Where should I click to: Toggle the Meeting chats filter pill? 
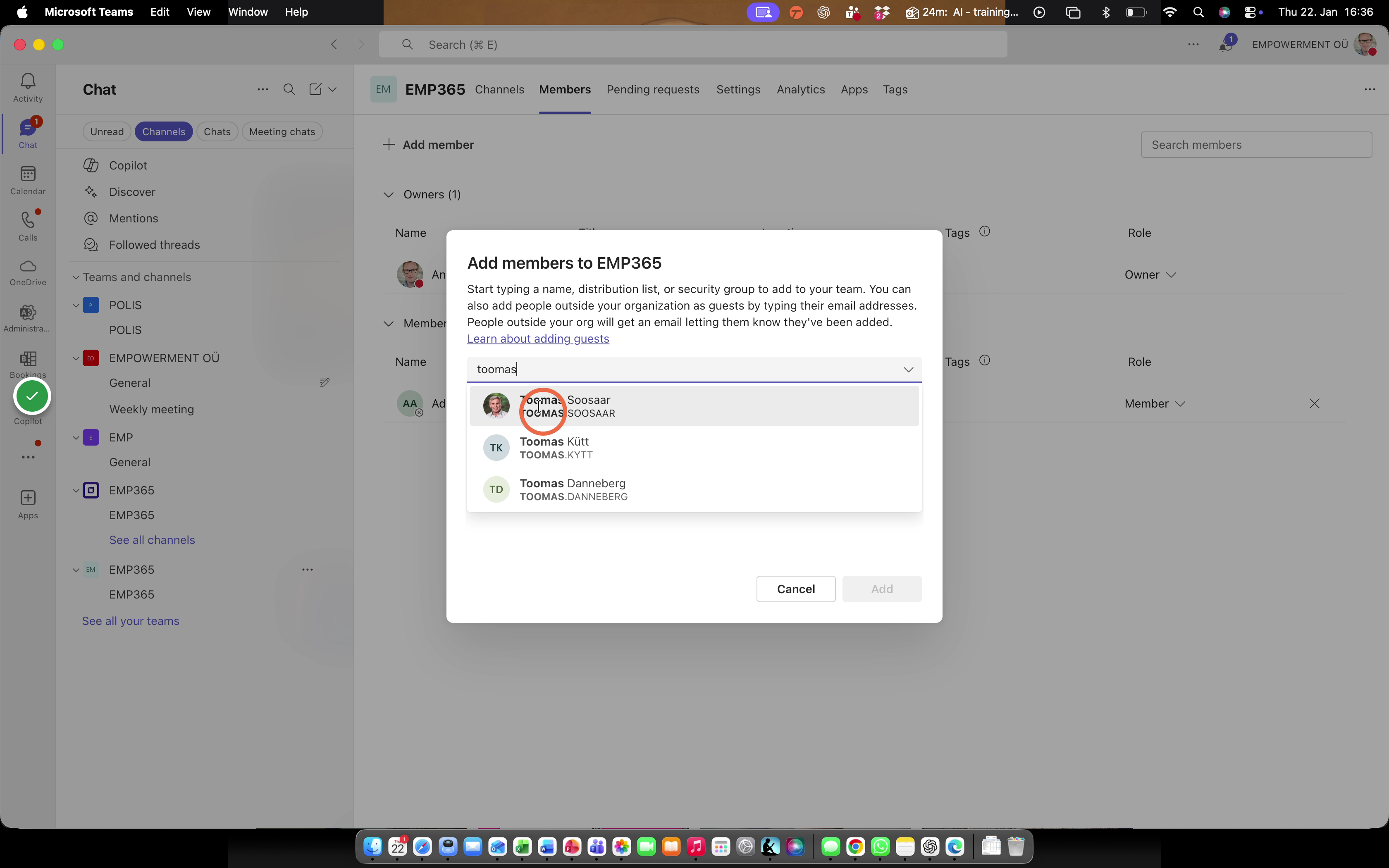282,131
